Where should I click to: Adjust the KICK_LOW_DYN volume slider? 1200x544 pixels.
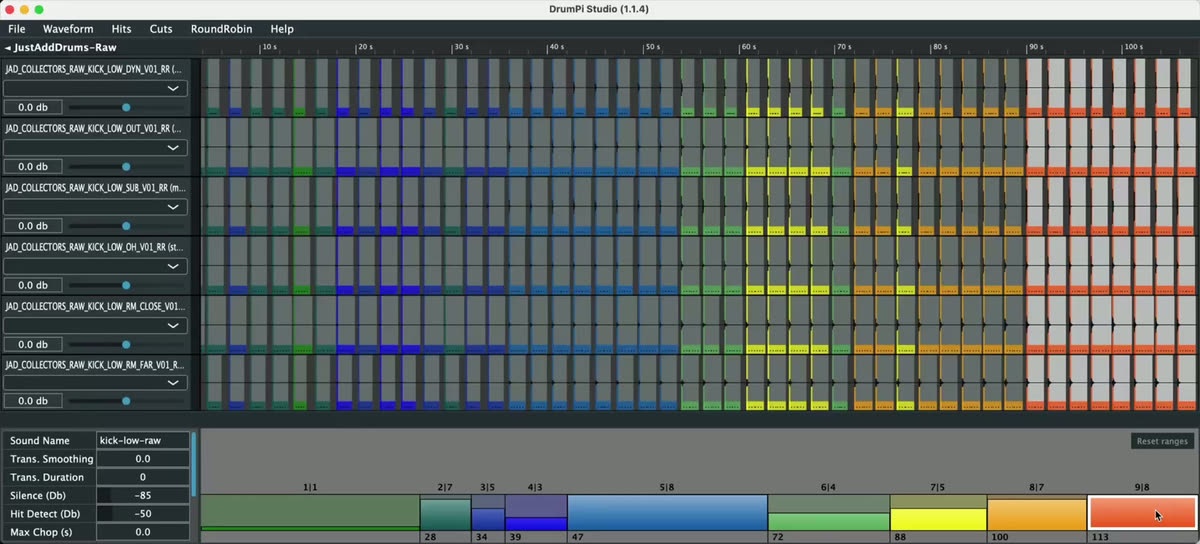pos(126,107)
